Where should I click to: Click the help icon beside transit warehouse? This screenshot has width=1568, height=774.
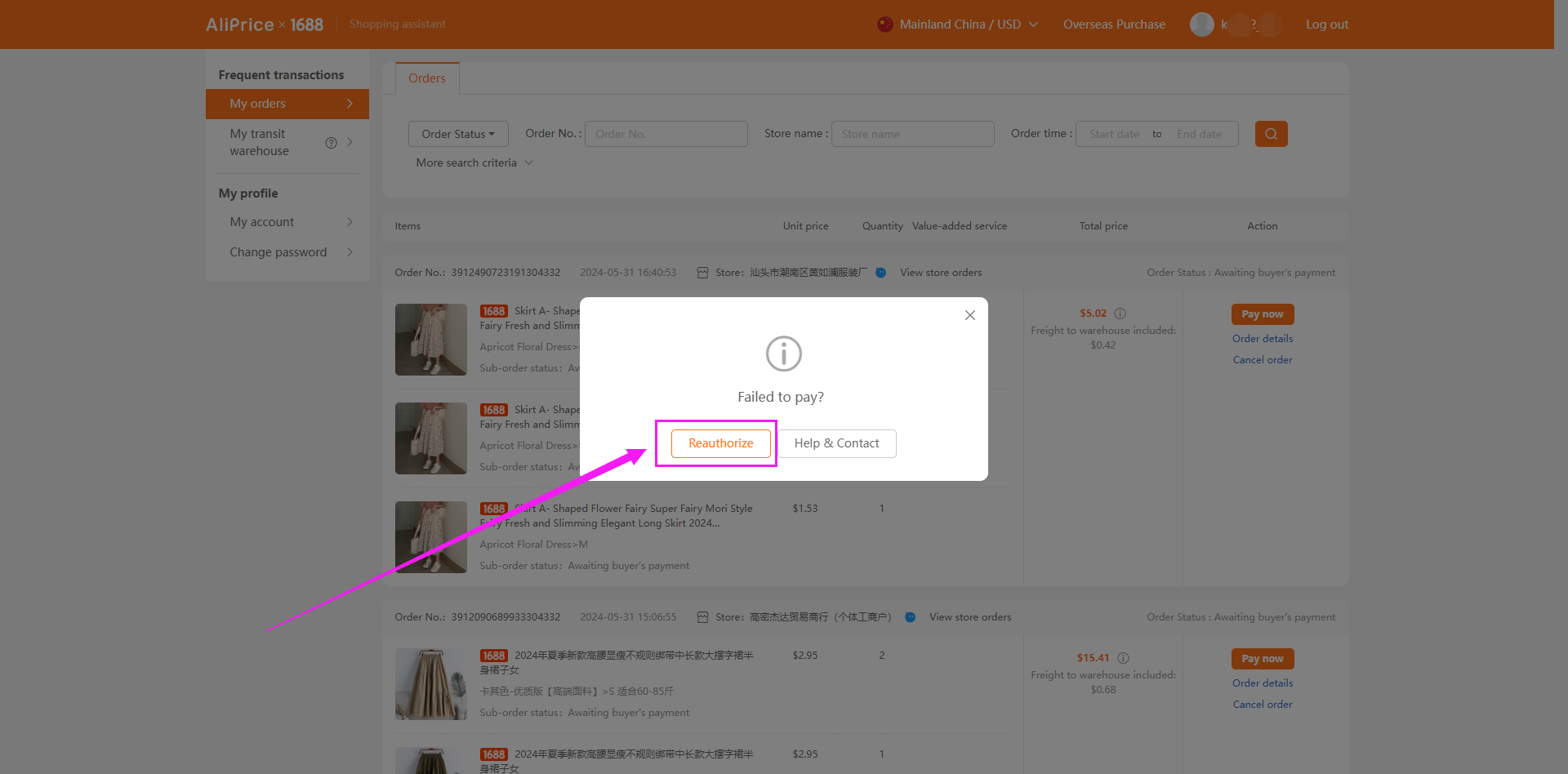(331, 143)
